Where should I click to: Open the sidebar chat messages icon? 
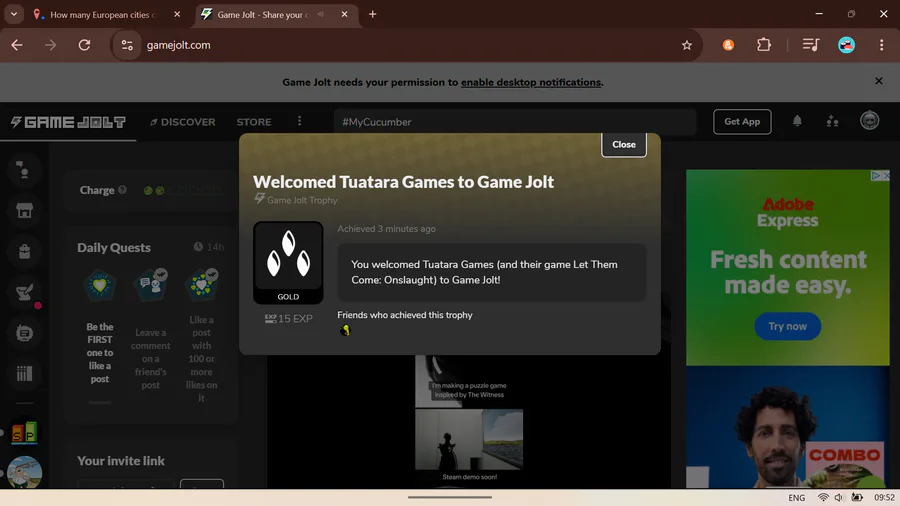pos(24,333)
